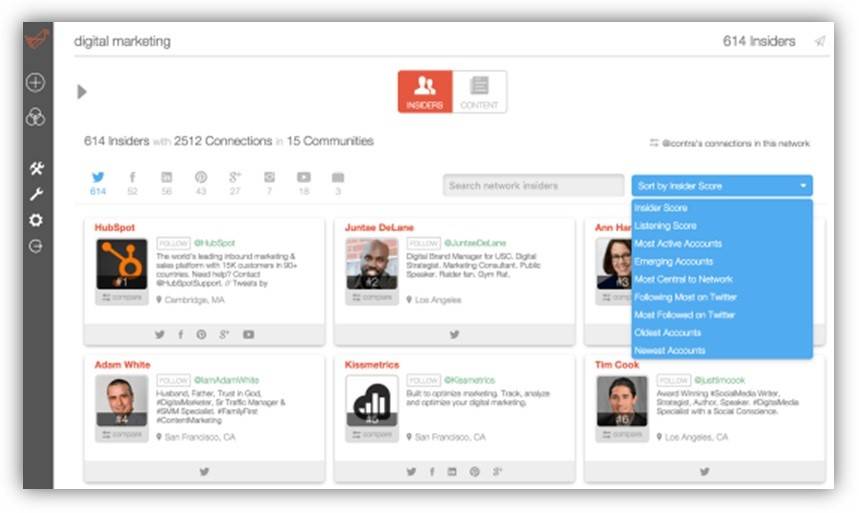Open the add (plus circle) sidebar icon

point(36,83)
